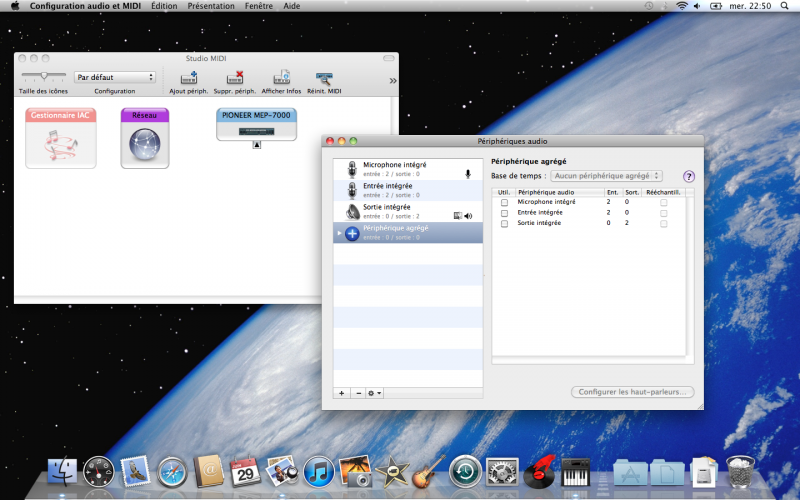Open the Par défaut configuration dropdown

(x=115, y=77)
